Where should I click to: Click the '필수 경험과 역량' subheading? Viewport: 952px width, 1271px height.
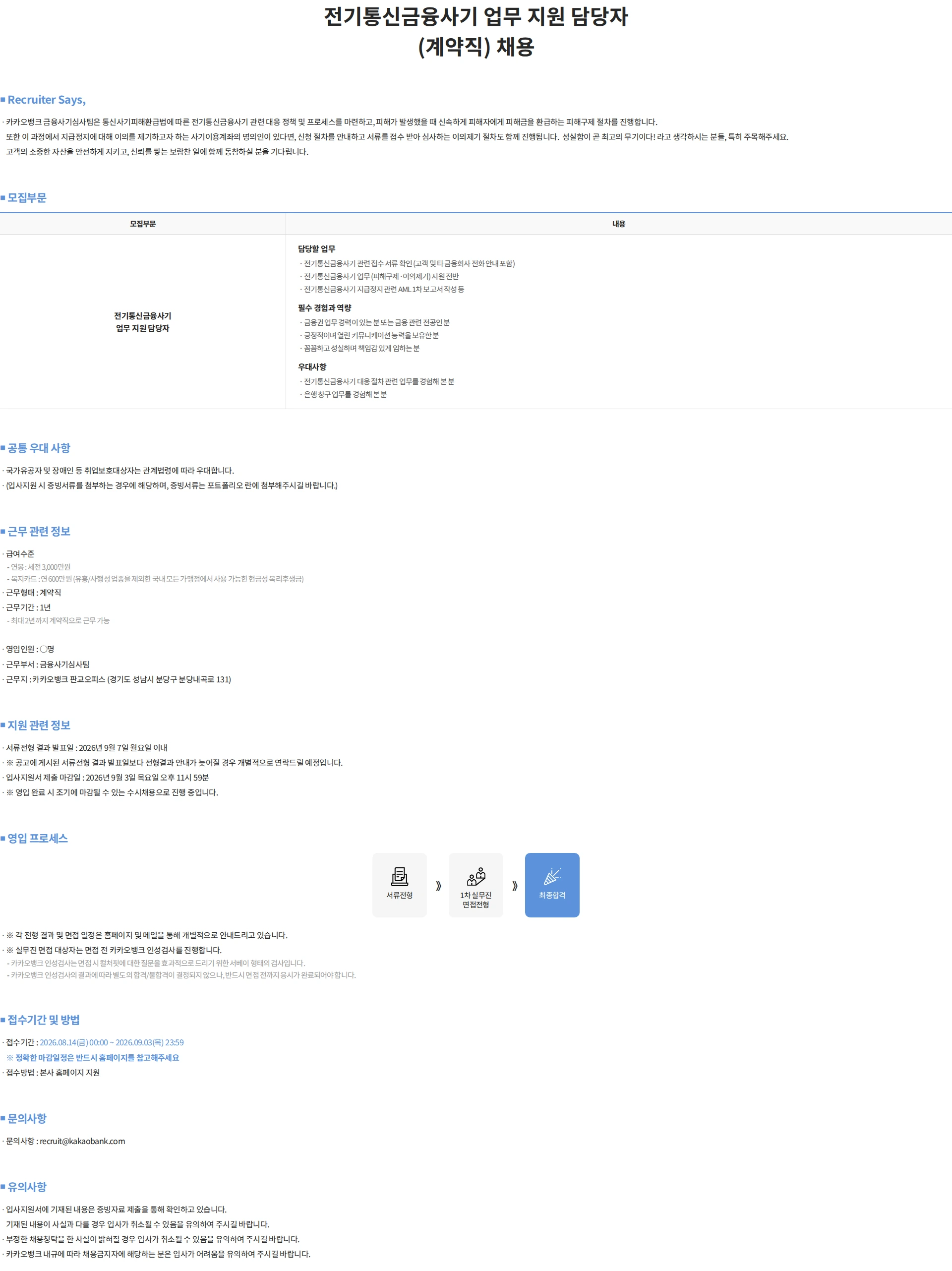coord(325,307)
